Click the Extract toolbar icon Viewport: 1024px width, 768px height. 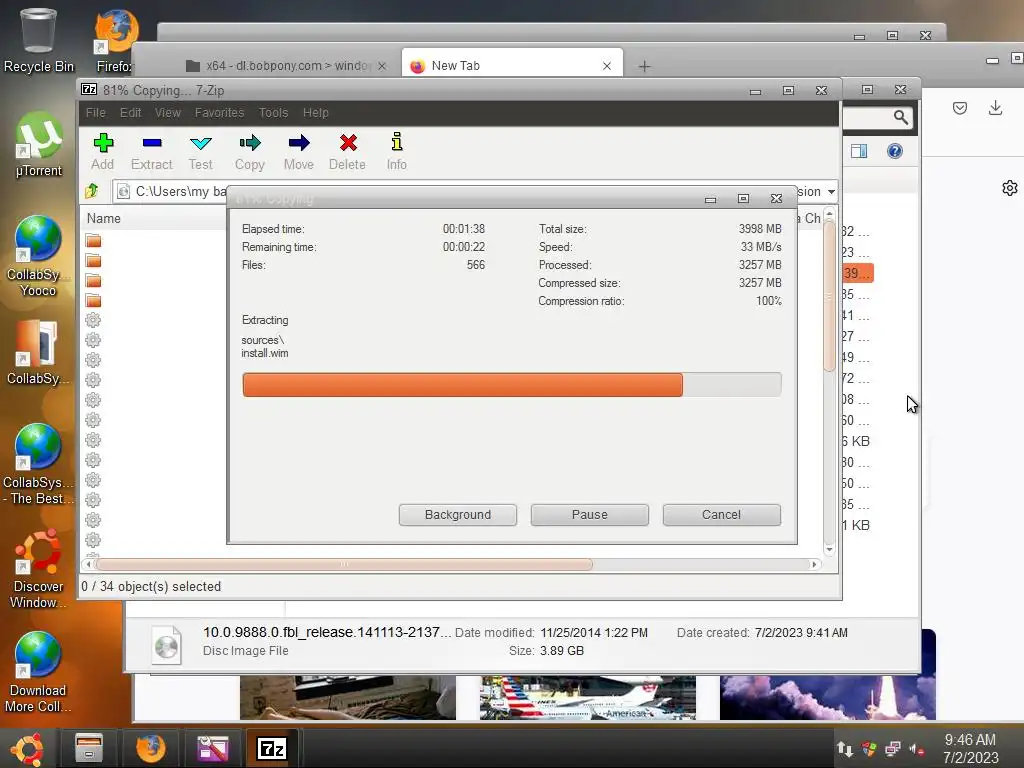pyautogui.click(x=152, y=152)
